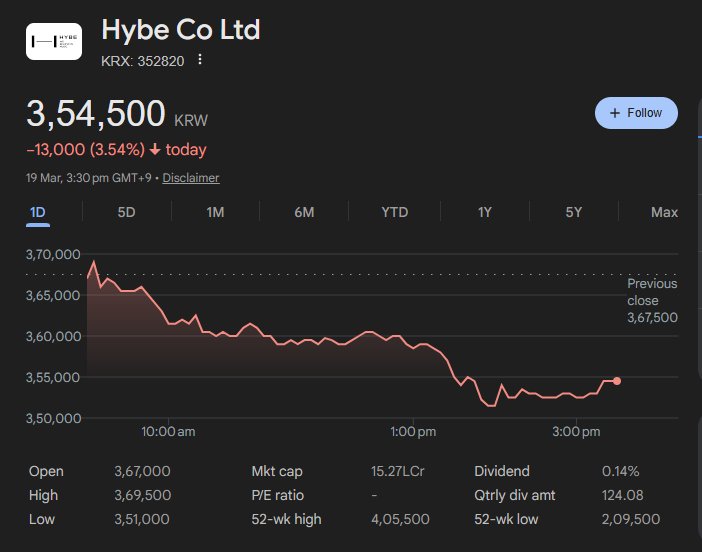Screen dimensions: 702x552
Task: Click the 19 Mar, 3:30 pm timestamp
Action: pos(89,178)
